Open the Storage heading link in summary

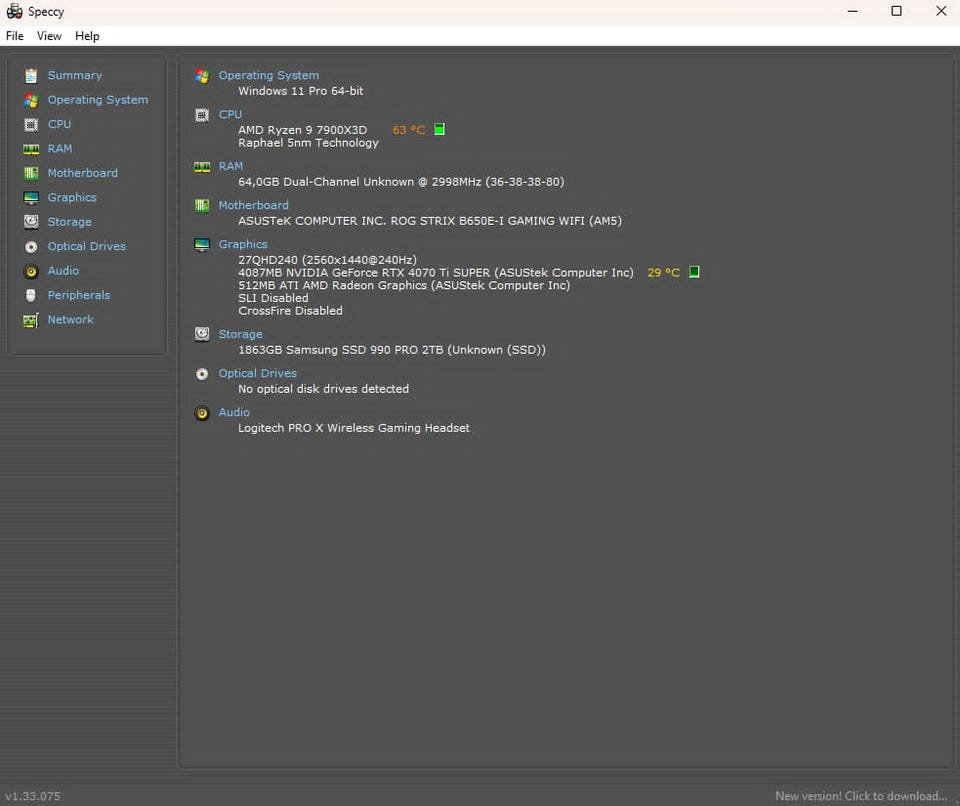(241, 334)
